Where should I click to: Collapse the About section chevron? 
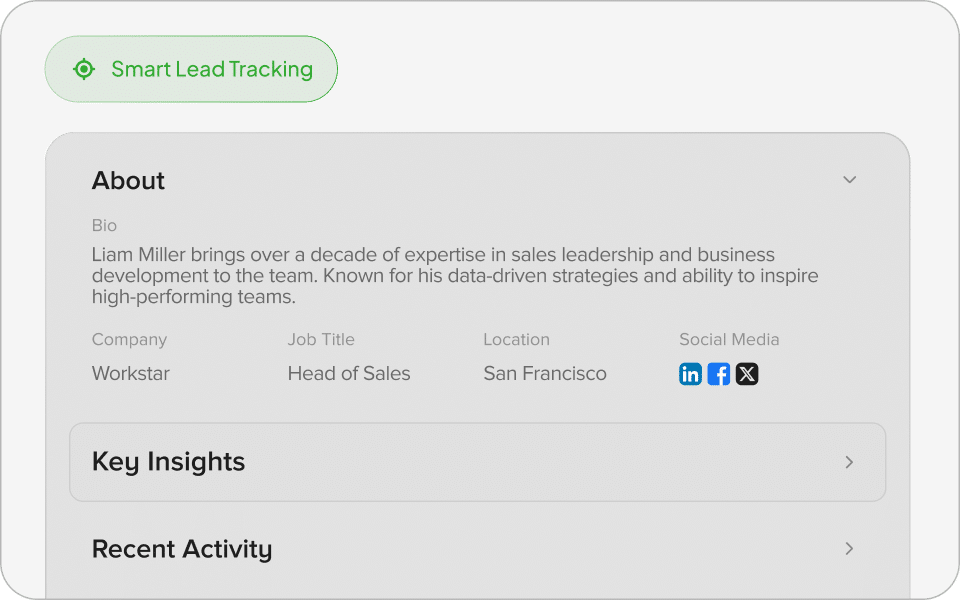(x=850, y=180)
